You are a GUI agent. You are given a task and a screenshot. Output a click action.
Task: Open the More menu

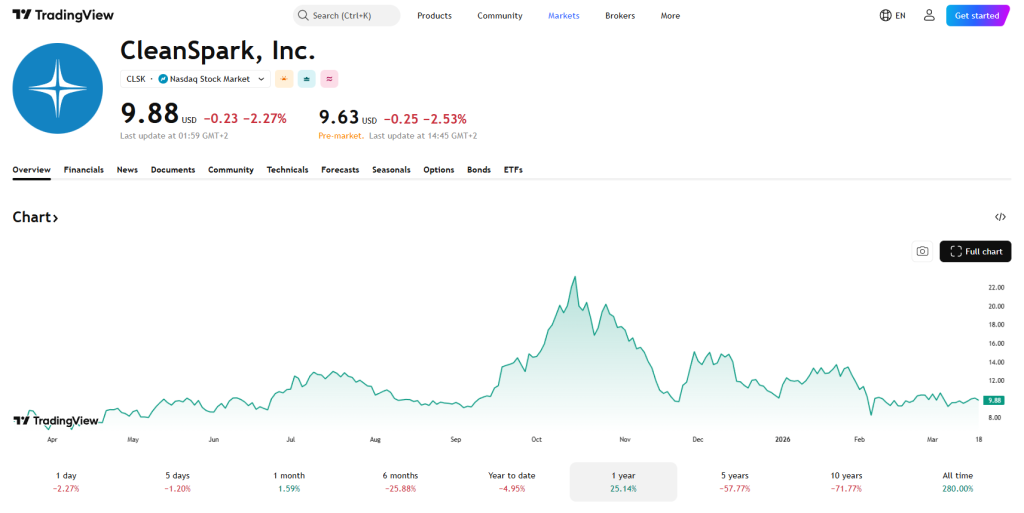670,16
